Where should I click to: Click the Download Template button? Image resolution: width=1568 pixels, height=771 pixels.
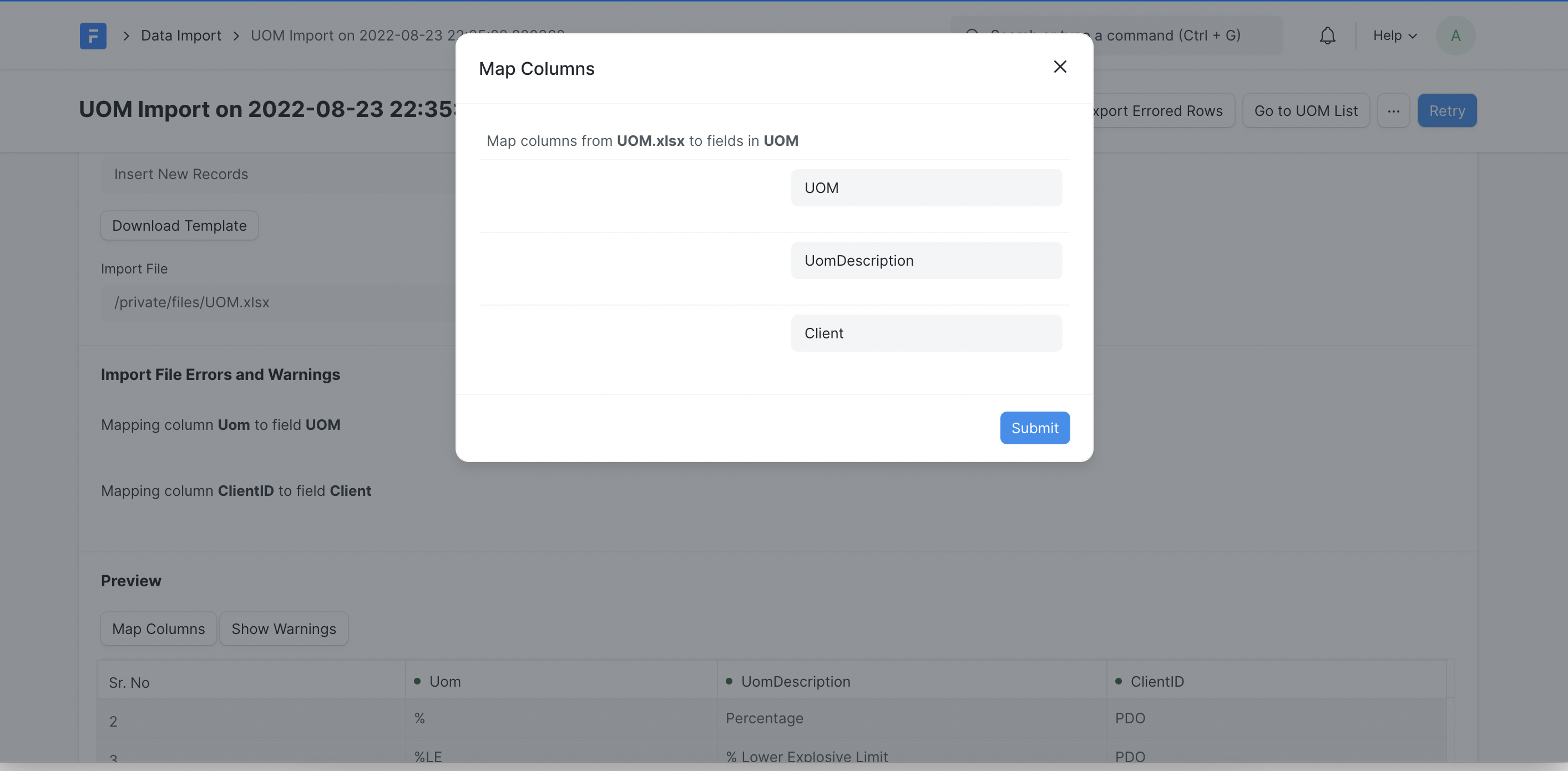click(x=179, y=226)
